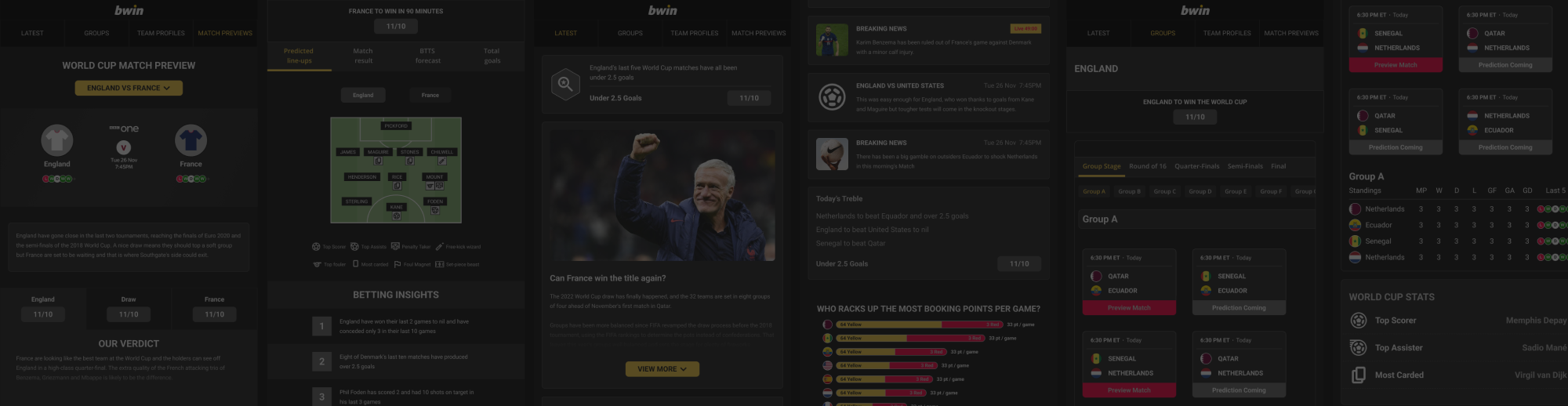Screen dimensions: 1568x406
Task: Click the soccer ball icon for England vs United States
Action: click(832, 97)
